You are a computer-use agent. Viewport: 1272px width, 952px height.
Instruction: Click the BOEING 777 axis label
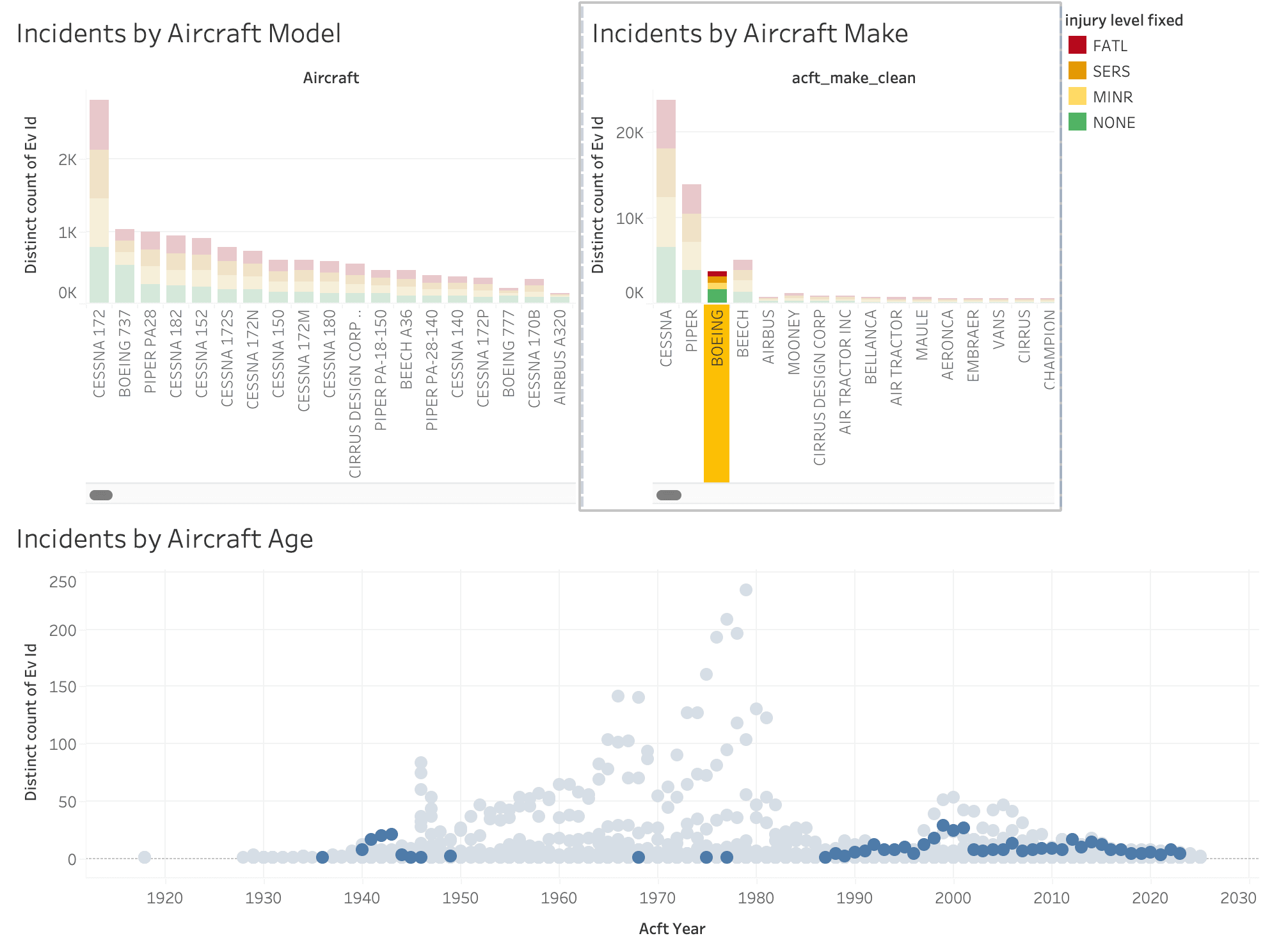coord(509,353)
